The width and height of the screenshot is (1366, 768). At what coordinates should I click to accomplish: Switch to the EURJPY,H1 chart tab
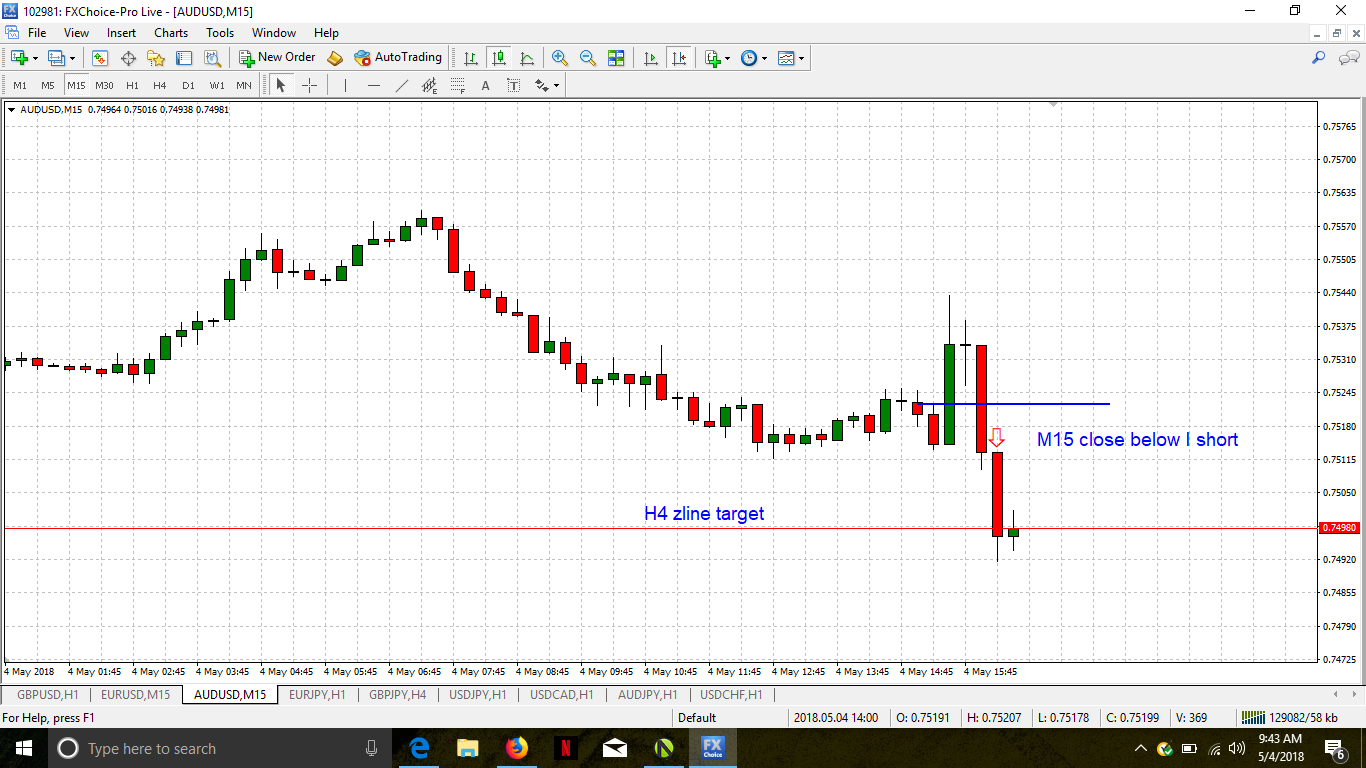click(x=317, y=694)
